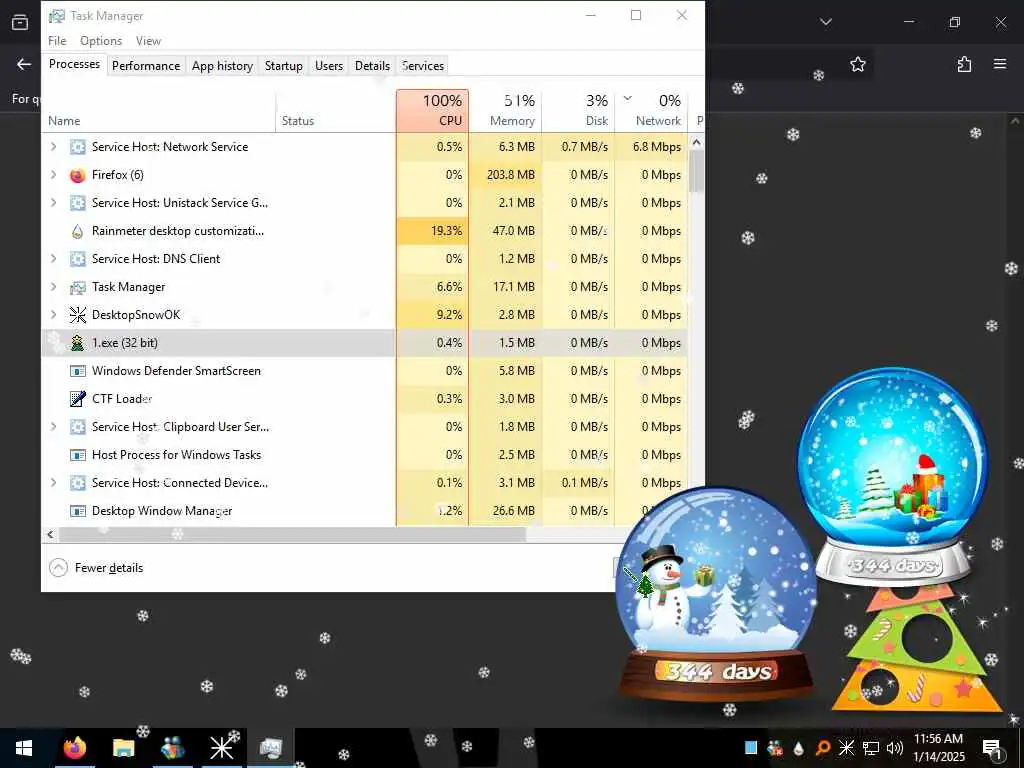Expand Service Host: Unistack Service group
1024x768 pixels.
tap(54, 203)
